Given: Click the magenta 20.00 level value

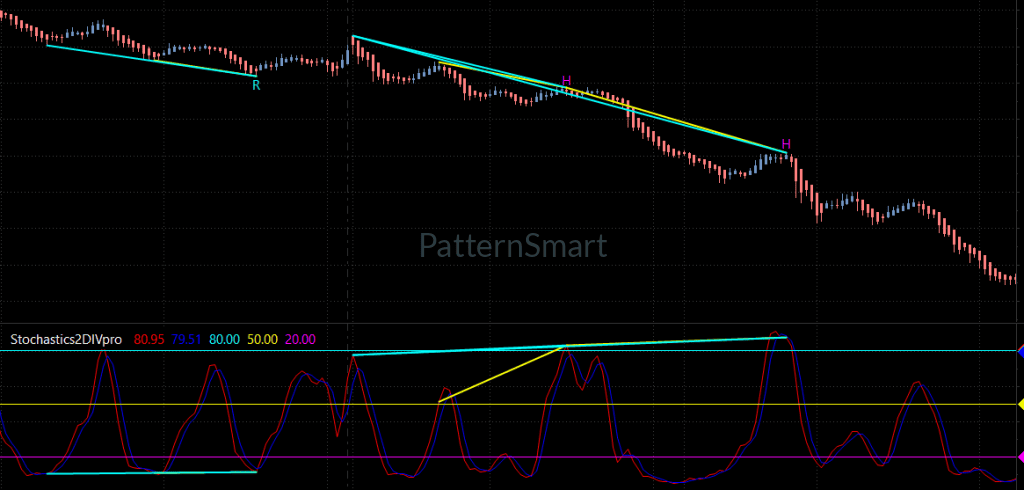Looking at the screenshot, I should 302,339.
